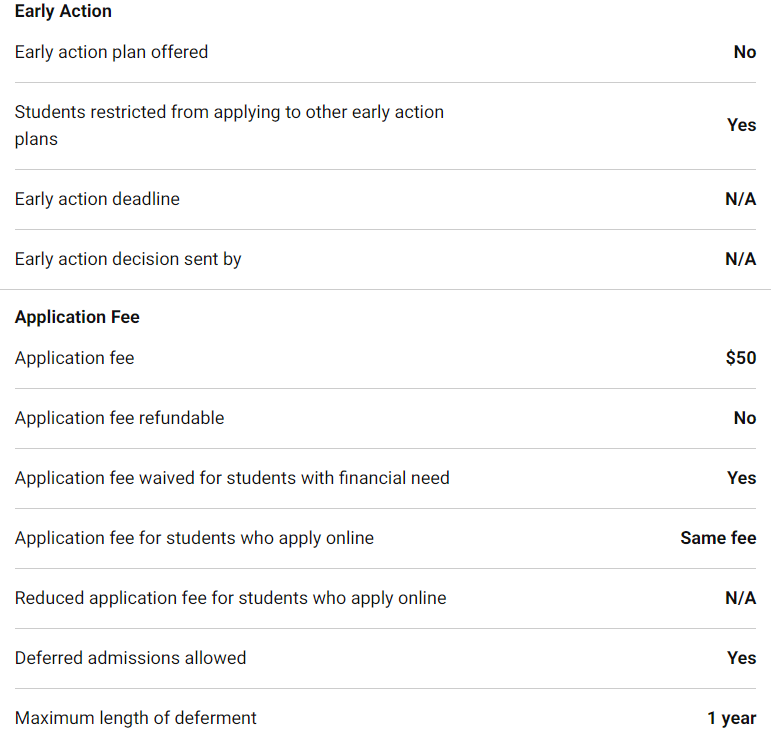Screen dimensions: 771x730
Task: Select the 'Yes' value for restricted early action
Action: pos(741,125)
